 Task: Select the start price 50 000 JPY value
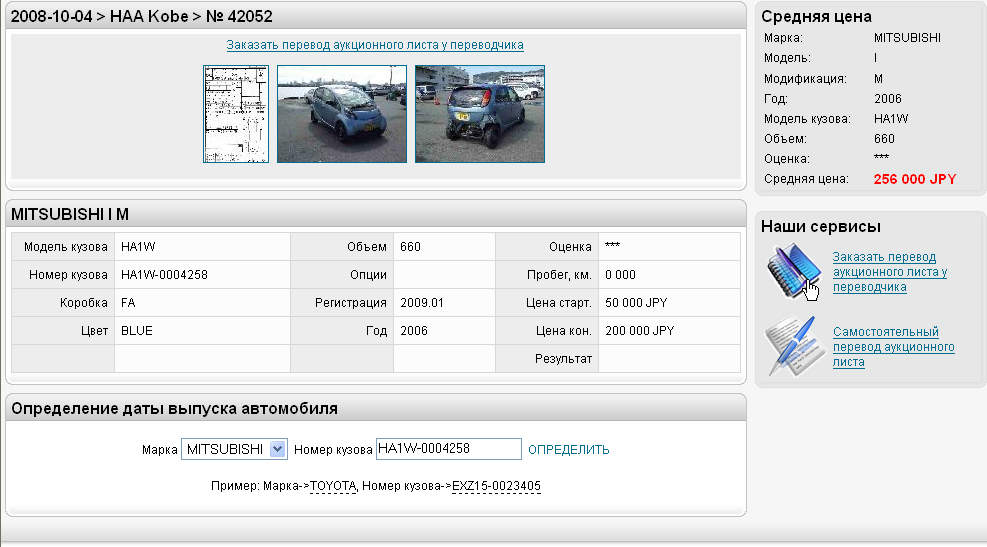[636, 303]
